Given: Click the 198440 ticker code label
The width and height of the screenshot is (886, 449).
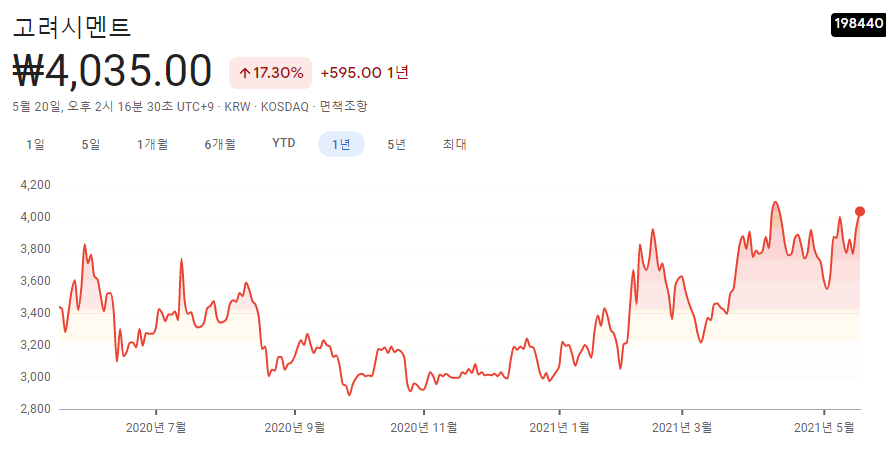Looking at the screenshot, I should tap(858, 24).
